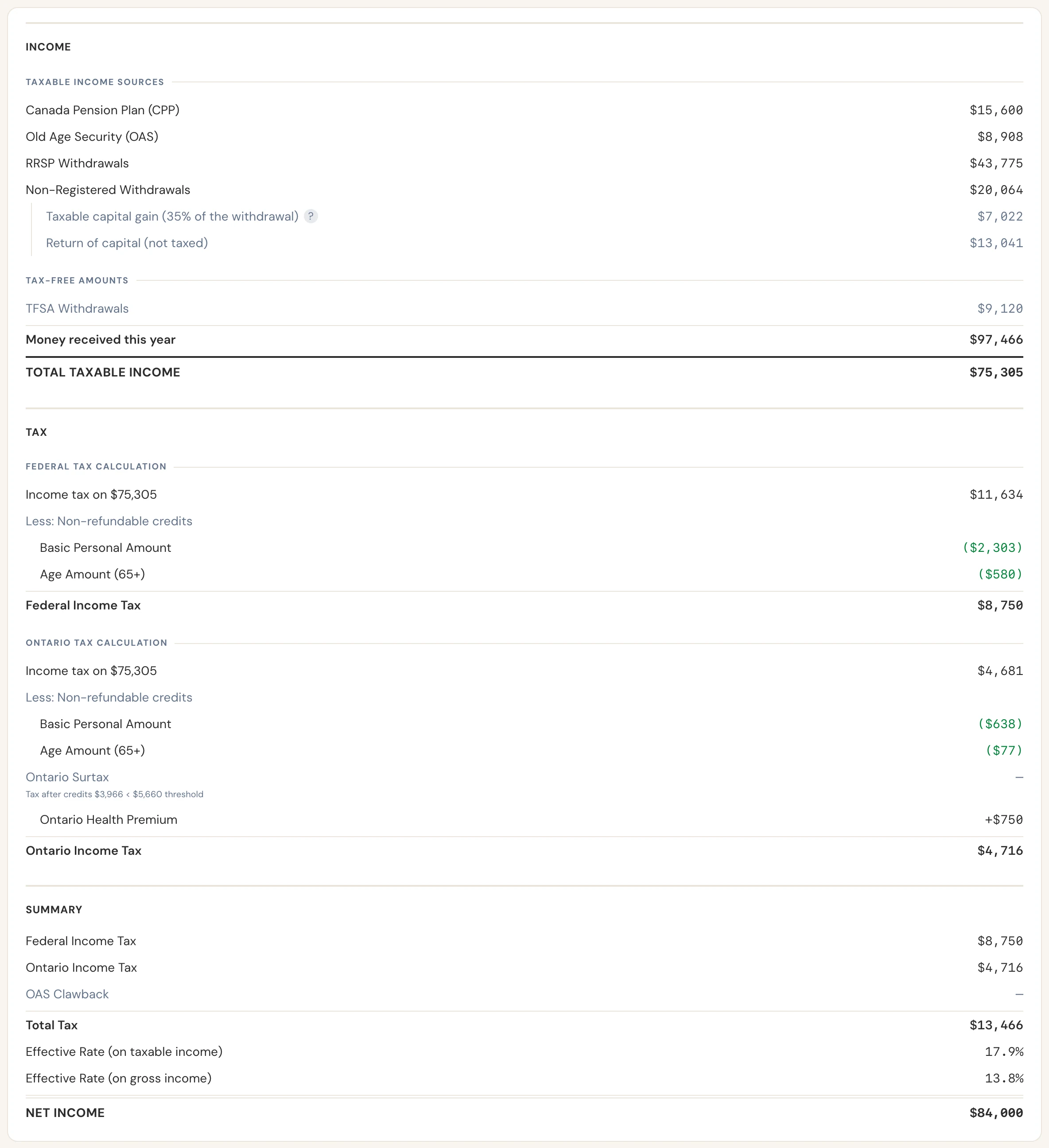Click the surtax threshold note text
The width and height of the screenshot is (1049, 1148).
(114, 795)
